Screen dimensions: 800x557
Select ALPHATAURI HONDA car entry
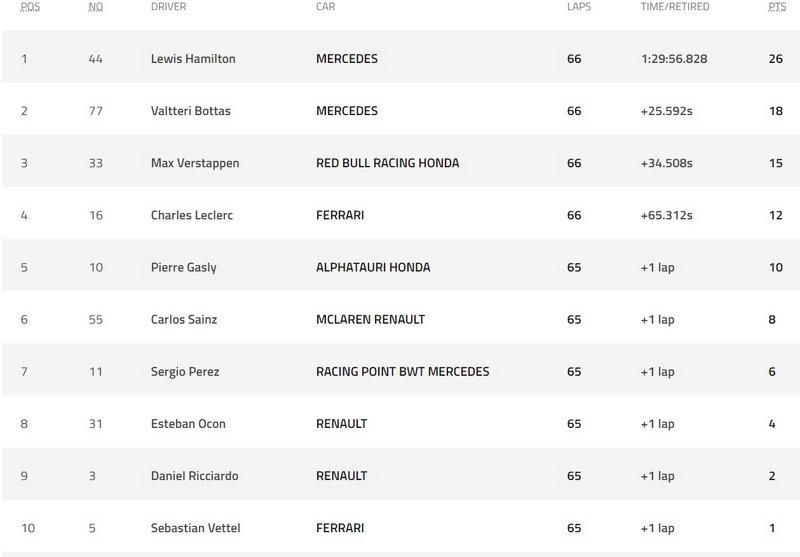(372, 267)
